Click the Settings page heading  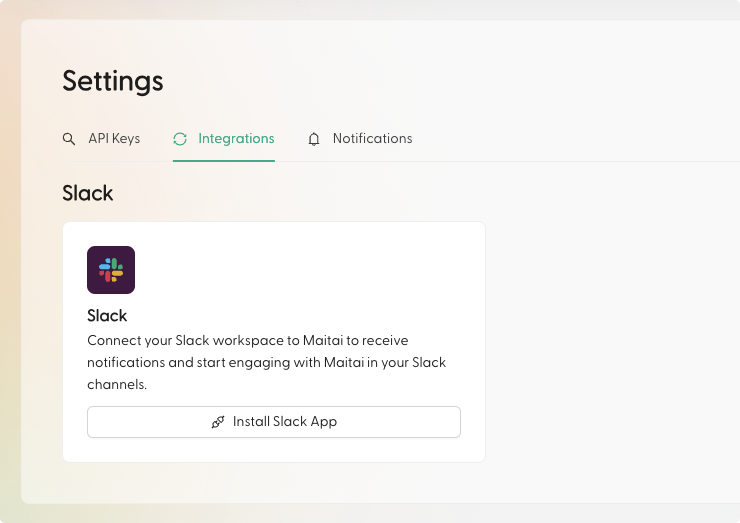coord(113,81)
